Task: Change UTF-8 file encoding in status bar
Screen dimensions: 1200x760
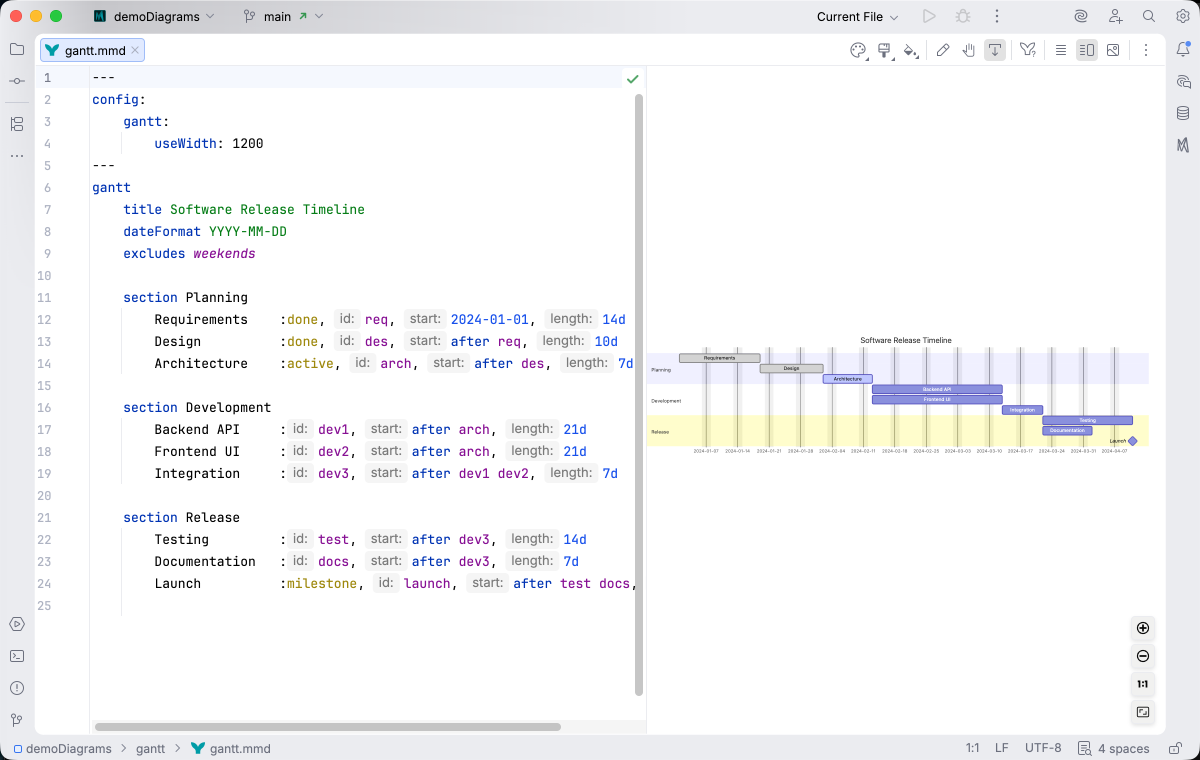Action: point(1043,748)
